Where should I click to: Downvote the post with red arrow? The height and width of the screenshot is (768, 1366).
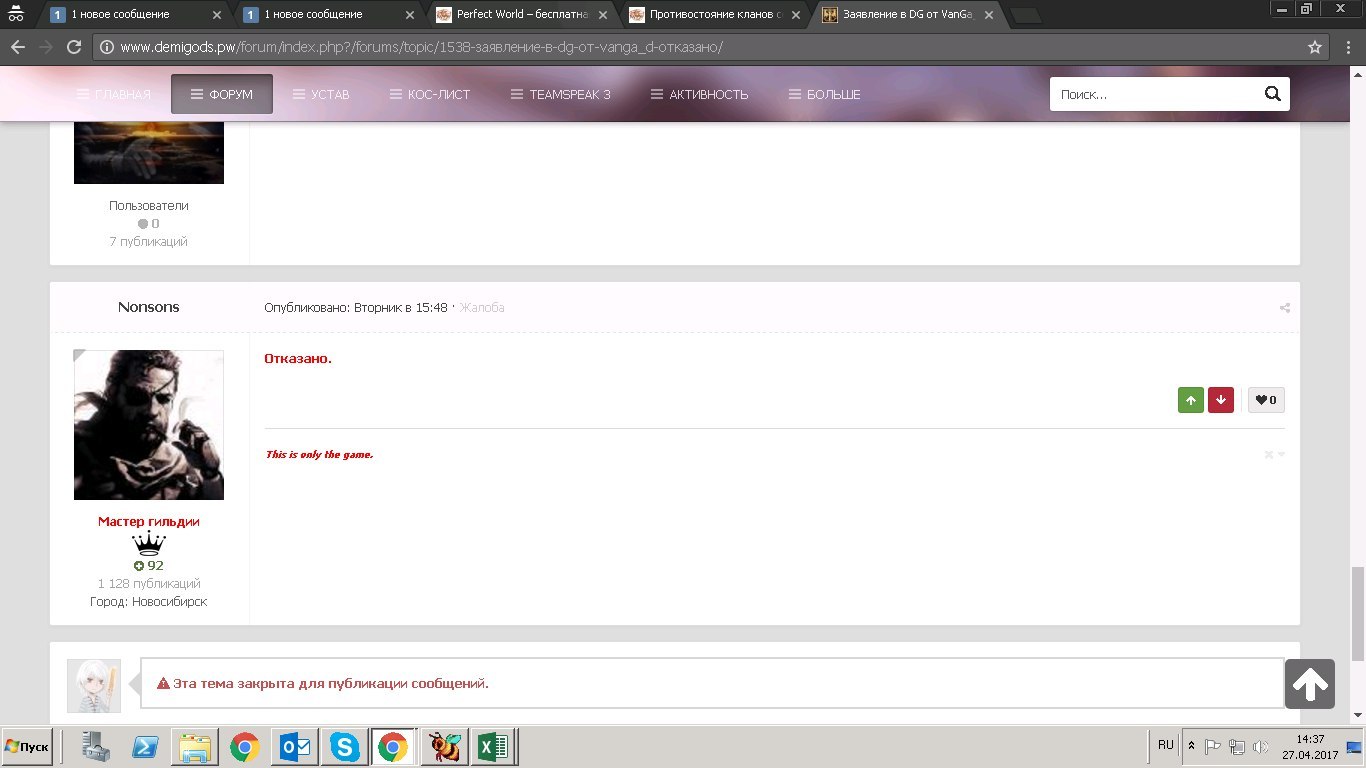coord(1220,400)
